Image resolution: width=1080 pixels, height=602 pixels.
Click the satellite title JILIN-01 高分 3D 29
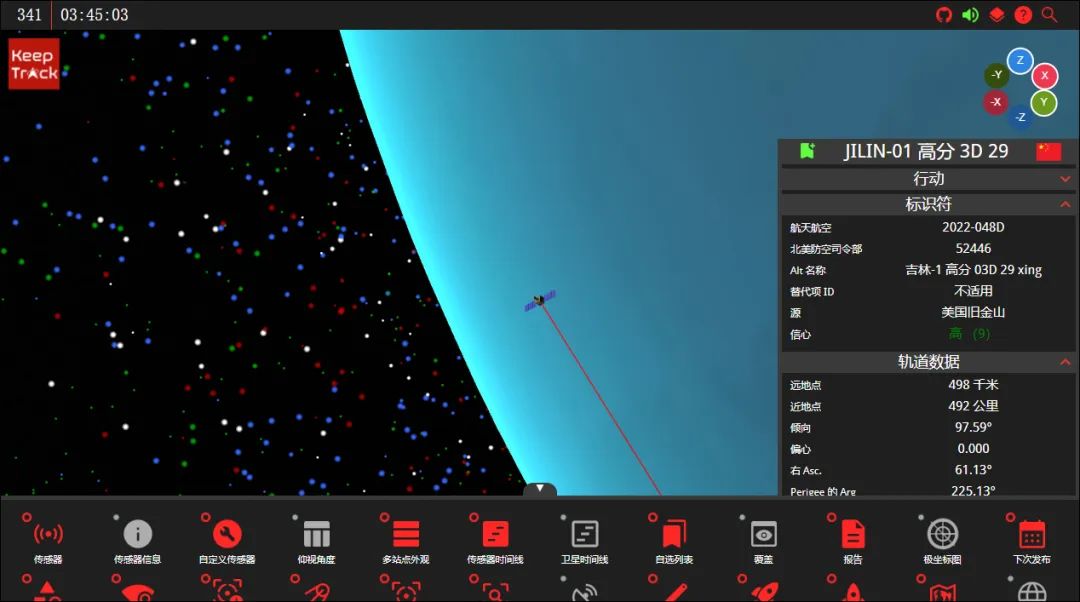926,152
